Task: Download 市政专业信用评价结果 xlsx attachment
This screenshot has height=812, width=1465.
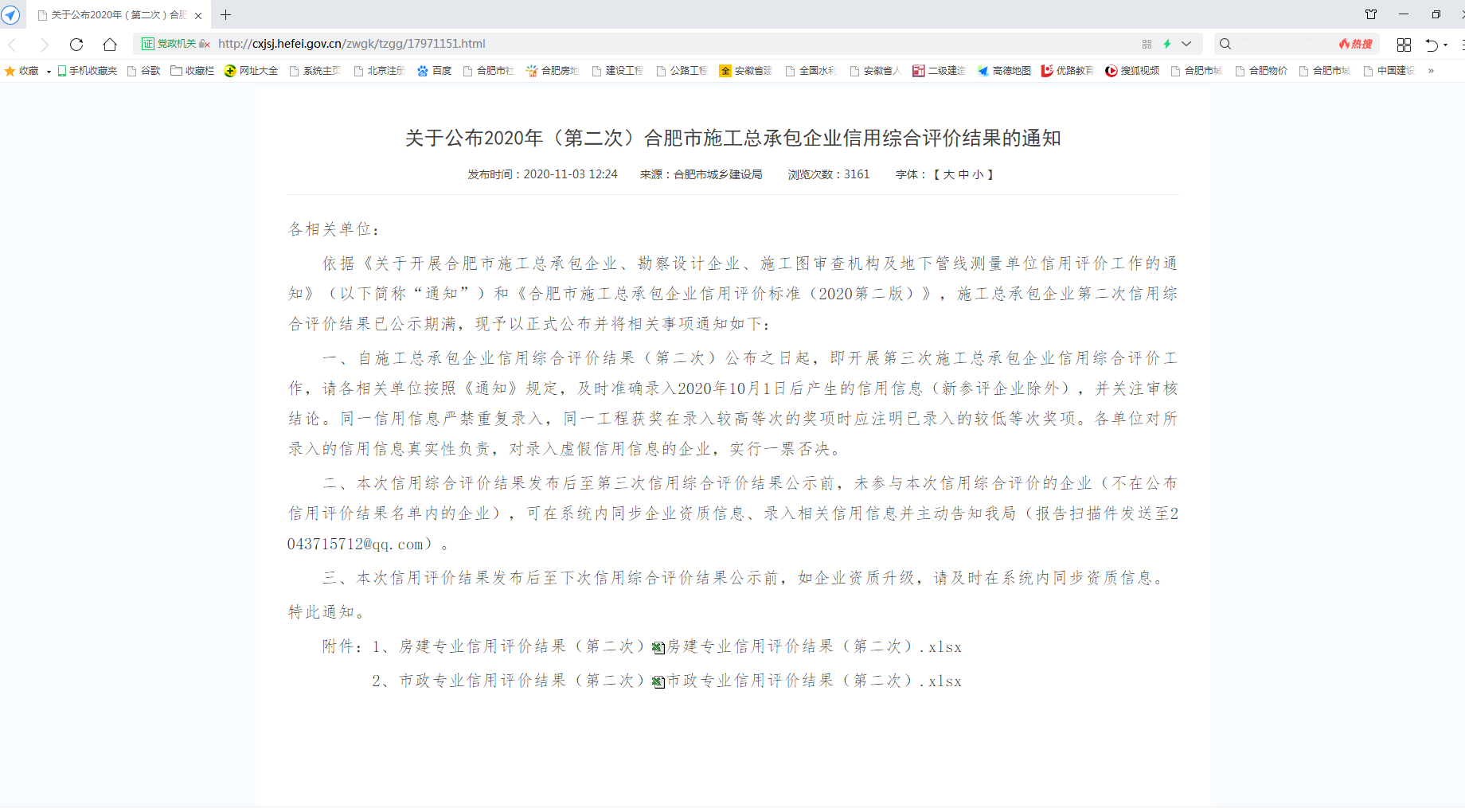Action: pyautogui.click(x=814, y=681)
